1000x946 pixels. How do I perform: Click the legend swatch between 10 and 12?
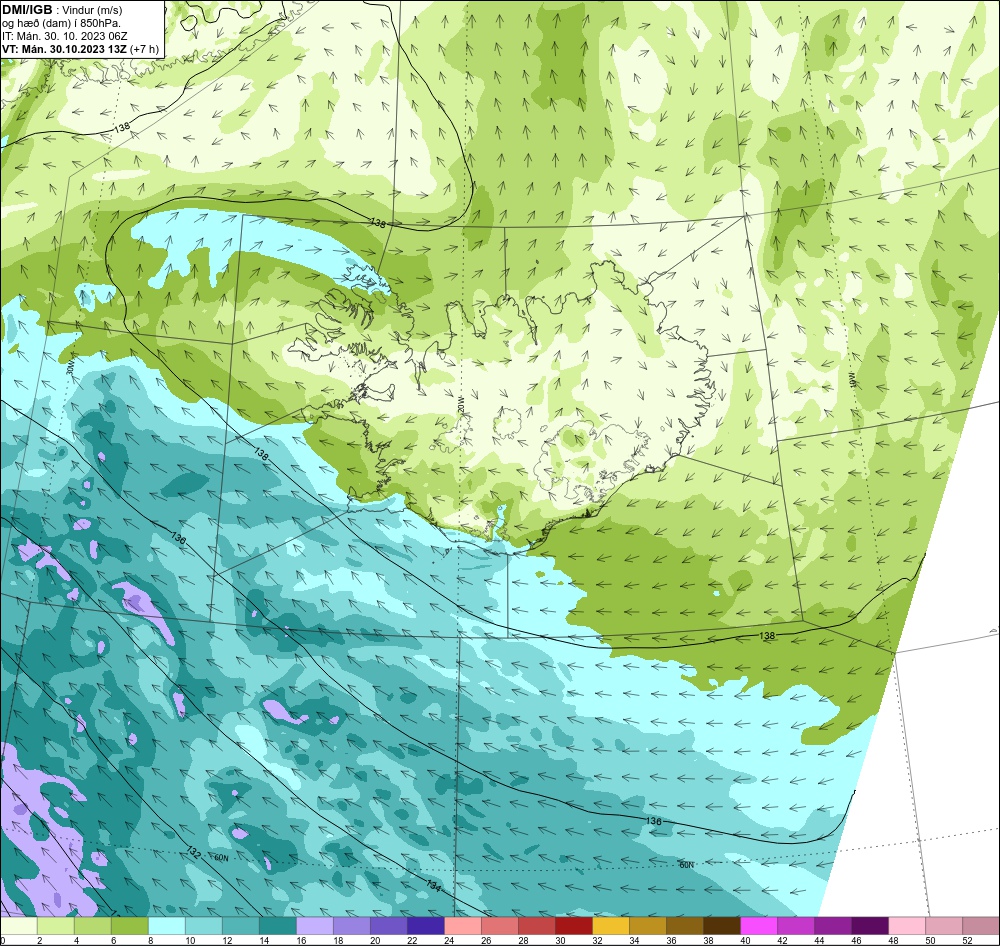point(204,924)
